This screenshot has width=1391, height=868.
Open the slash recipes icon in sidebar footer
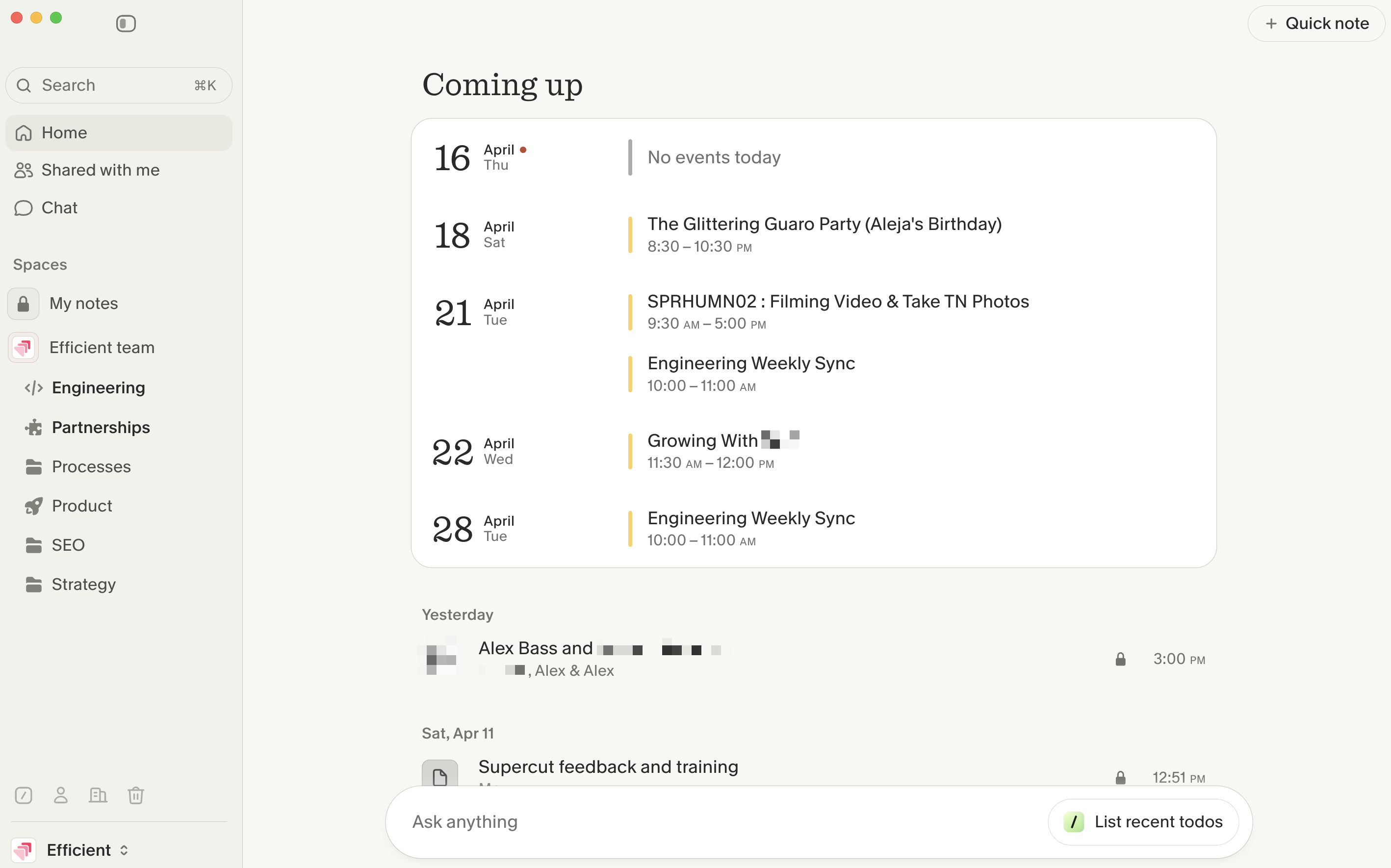tap(24, 795)
